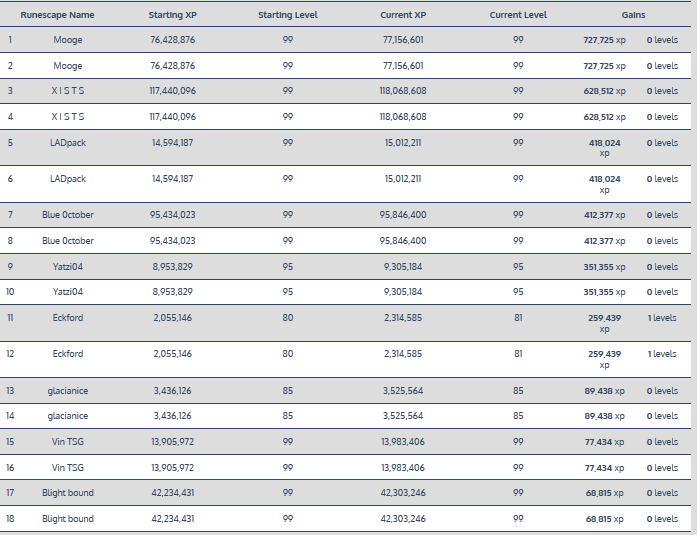Click 1 levels gain in row 12
Screen dimensions: 697x535
[662, 354]
